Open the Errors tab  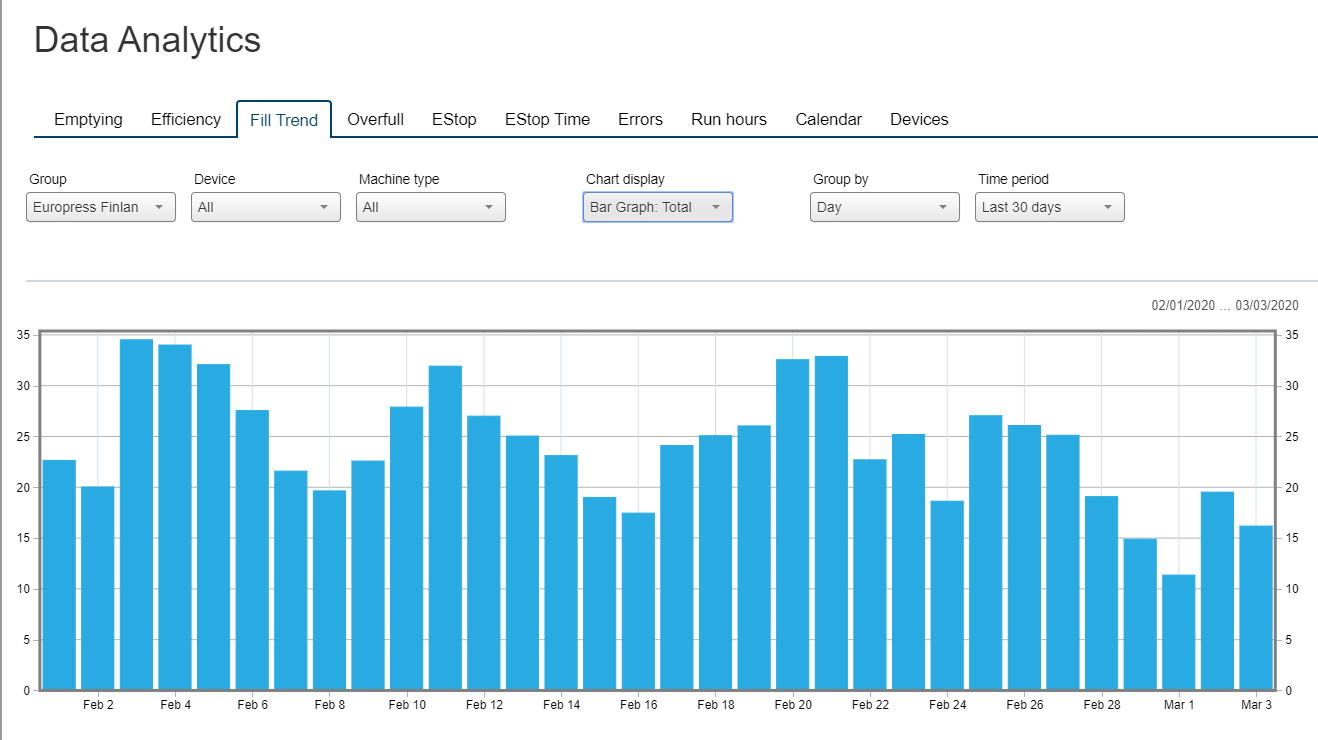(640, 119)
